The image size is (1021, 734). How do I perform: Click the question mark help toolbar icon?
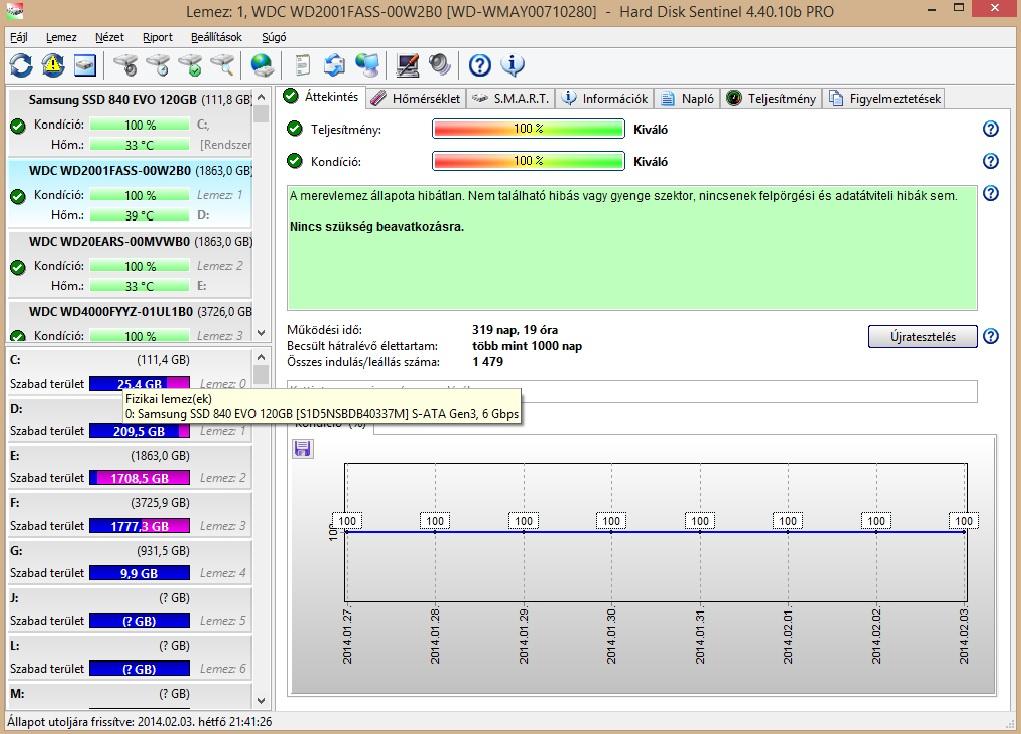pyautogui.click(x=480, y=65)
